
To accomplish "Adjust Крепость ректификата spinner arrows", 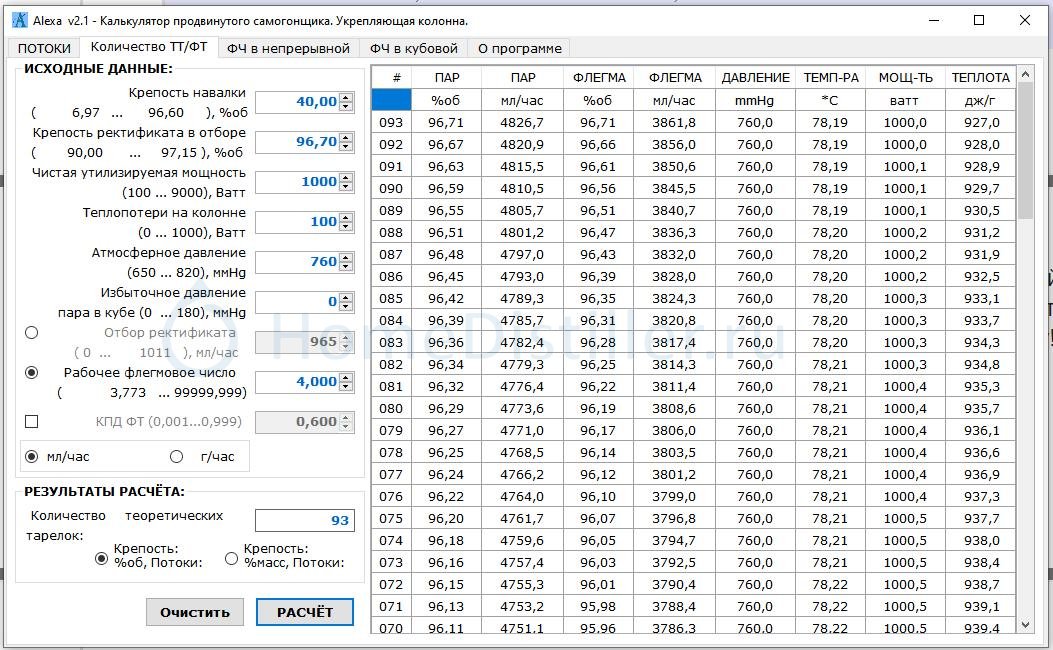I will click(x=346, y=142).
